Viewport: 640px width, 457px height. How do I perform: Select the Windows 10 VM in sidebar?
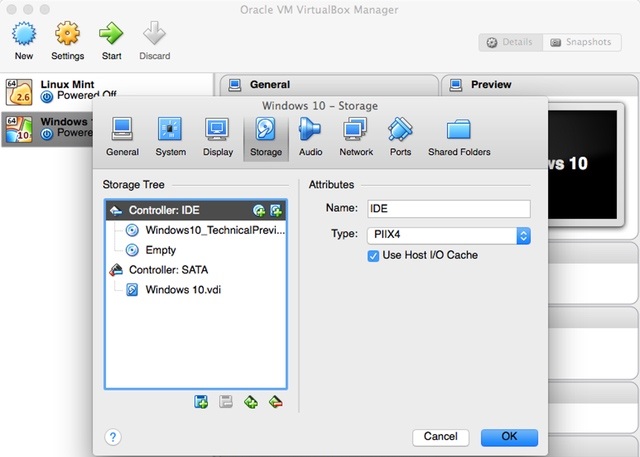47,129
